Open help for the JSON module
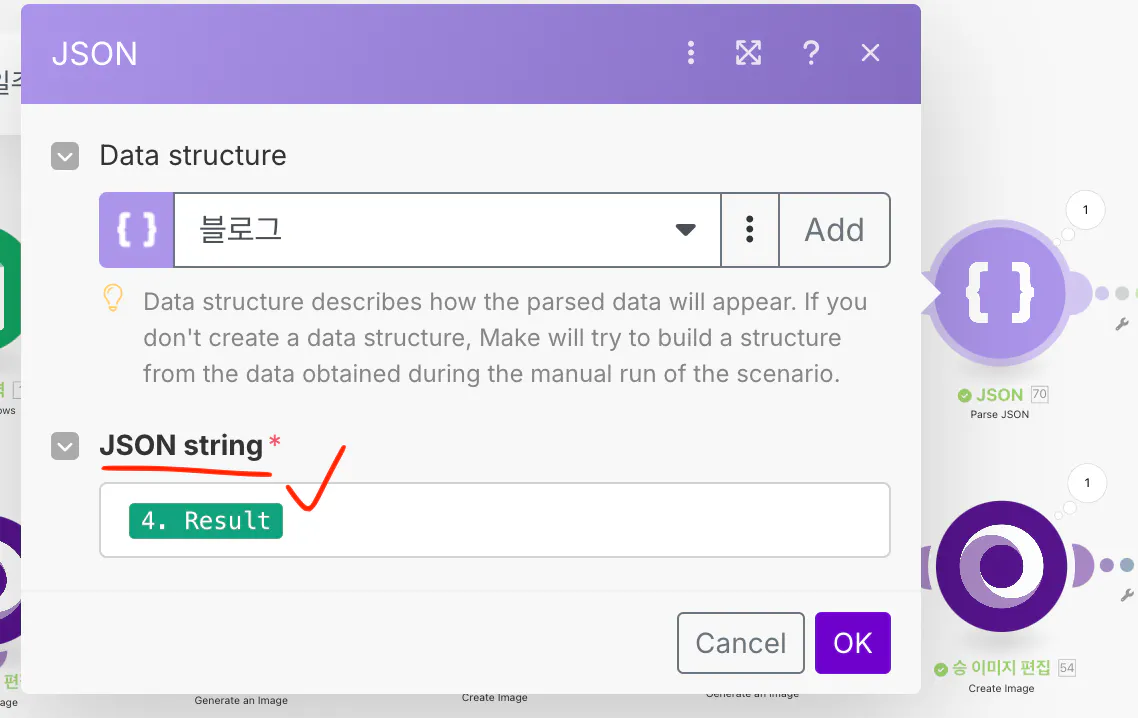This screenshot has height=718, width=1138. click(x=811, y=53)
